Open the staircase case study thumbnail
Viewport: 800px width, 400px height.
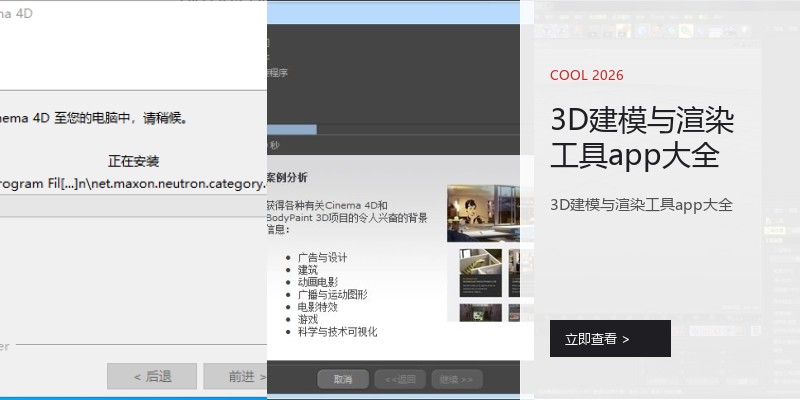pyautogui.click(x=480, y=273)
